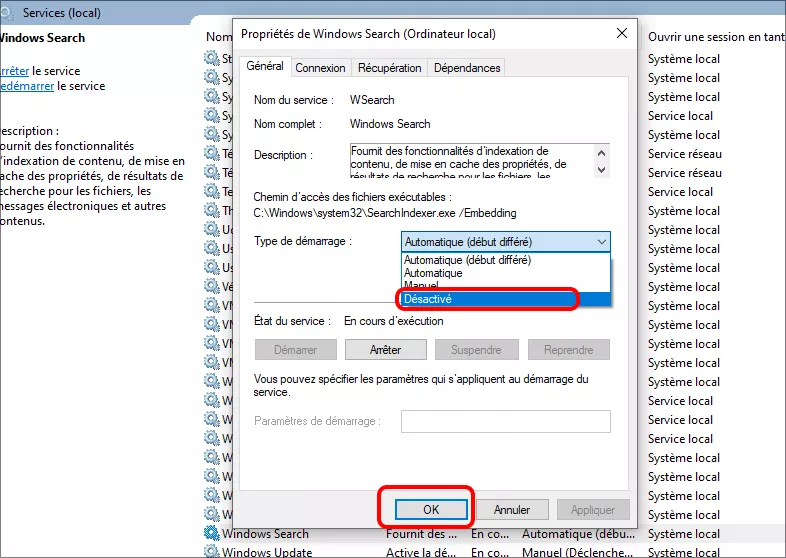Viewport: 786px width, 558px height.
Task: Select the Général tab
Action: (265, 67)
